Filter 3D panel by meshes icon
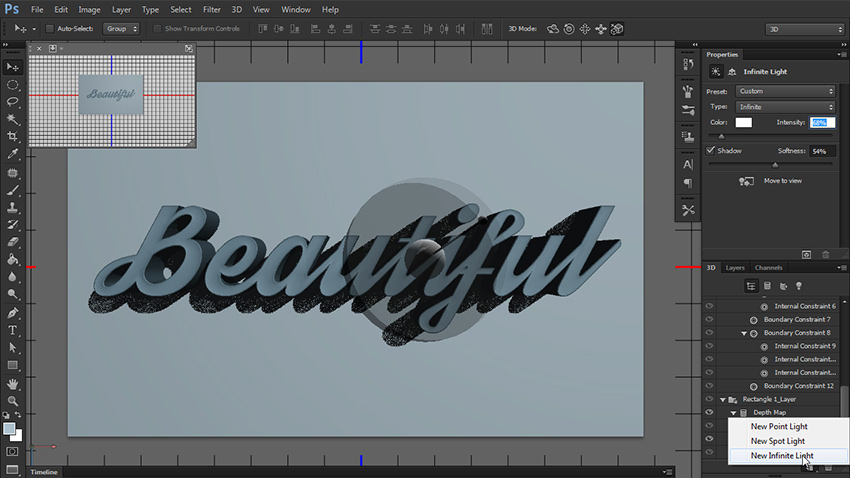This screenshot has height=478, width=850. (x=767, y=286)
